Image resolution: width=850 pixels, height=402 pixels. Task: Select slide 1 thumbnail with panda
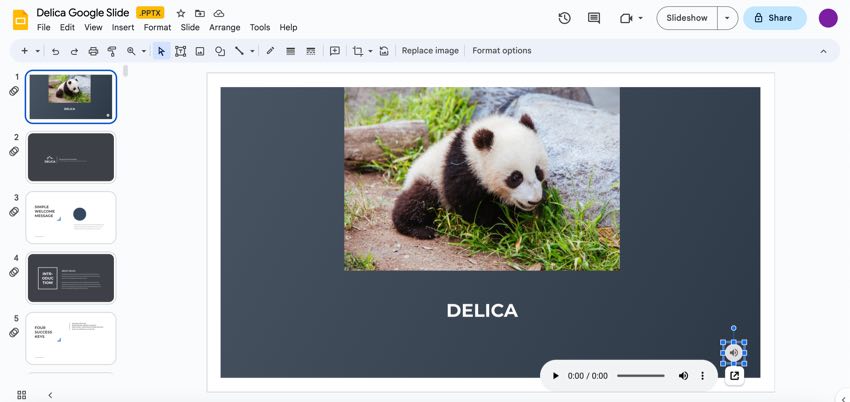coord(70,96)
